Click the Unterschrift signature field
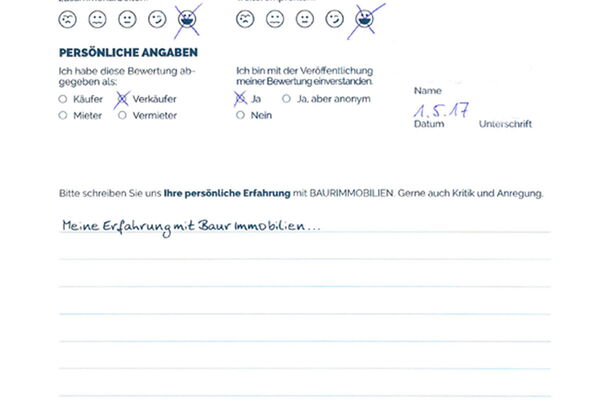 pos(506,125)
